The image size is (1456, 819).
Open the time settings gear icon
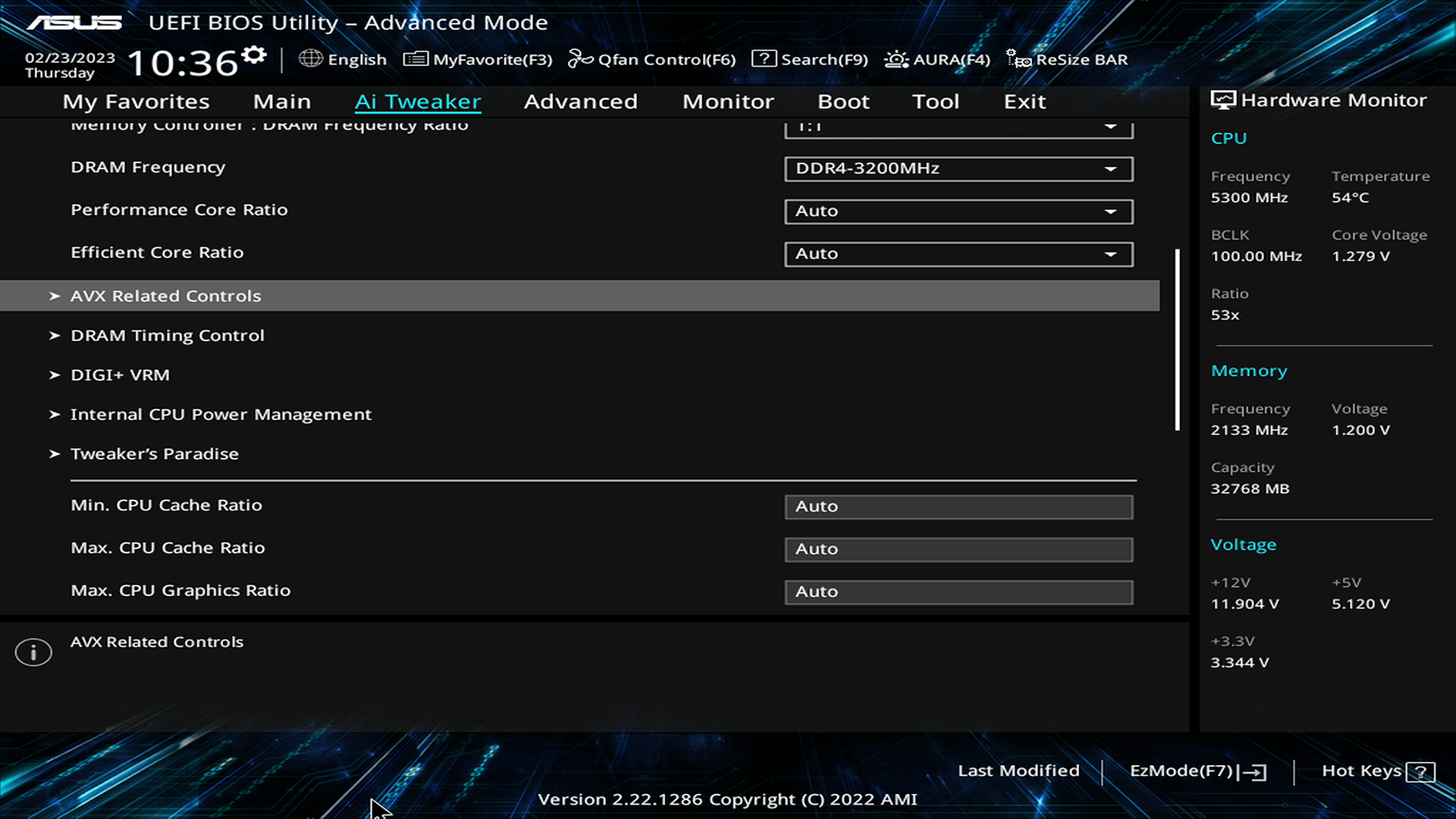(254, 55)
